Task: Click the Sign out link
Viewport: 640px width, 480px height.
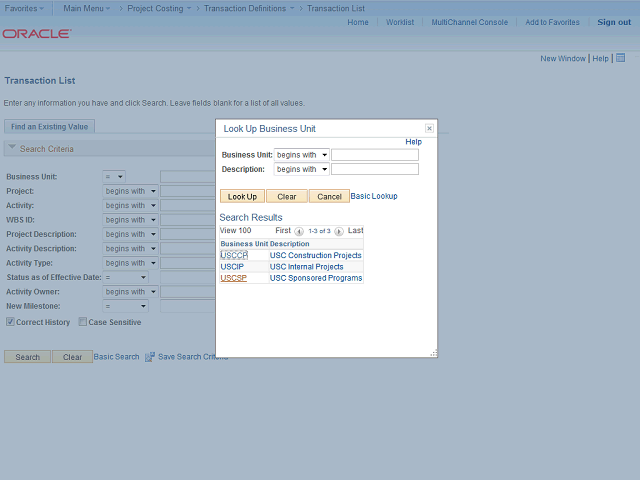Action: click(614, 22)
